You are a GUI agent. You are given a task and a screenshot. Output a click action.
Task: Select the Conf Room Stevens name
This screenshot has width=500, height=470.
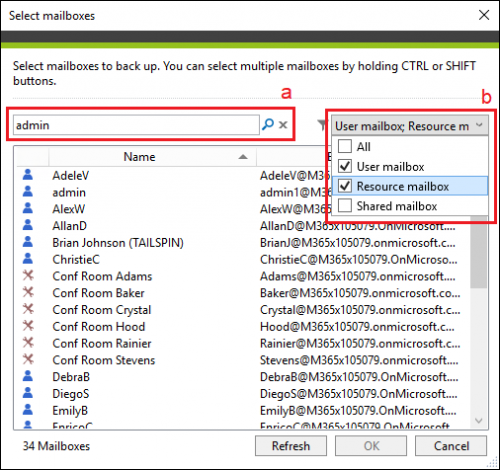(x=104, y=360)
